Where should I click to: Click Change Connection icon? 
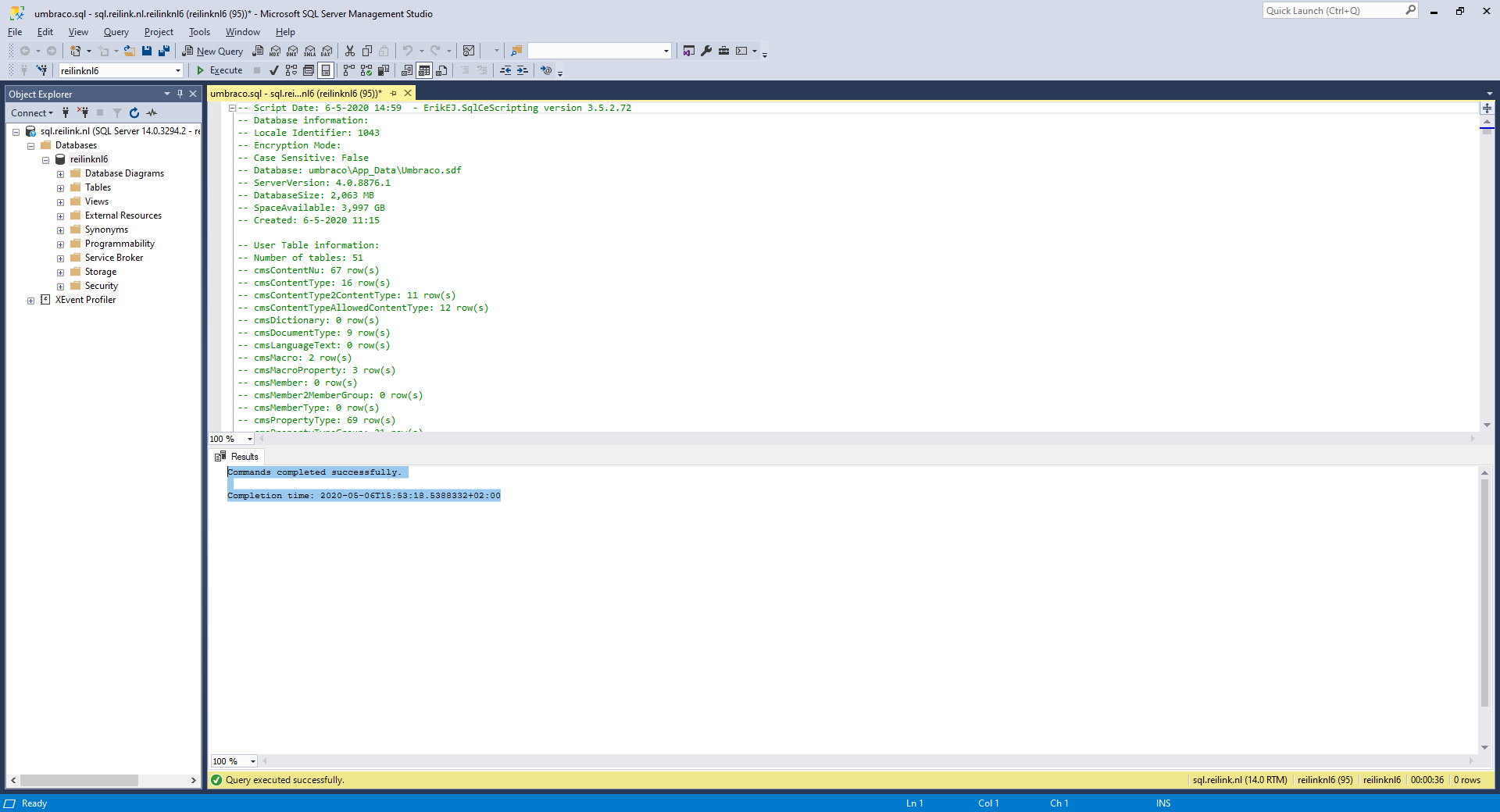coord(41,70)
